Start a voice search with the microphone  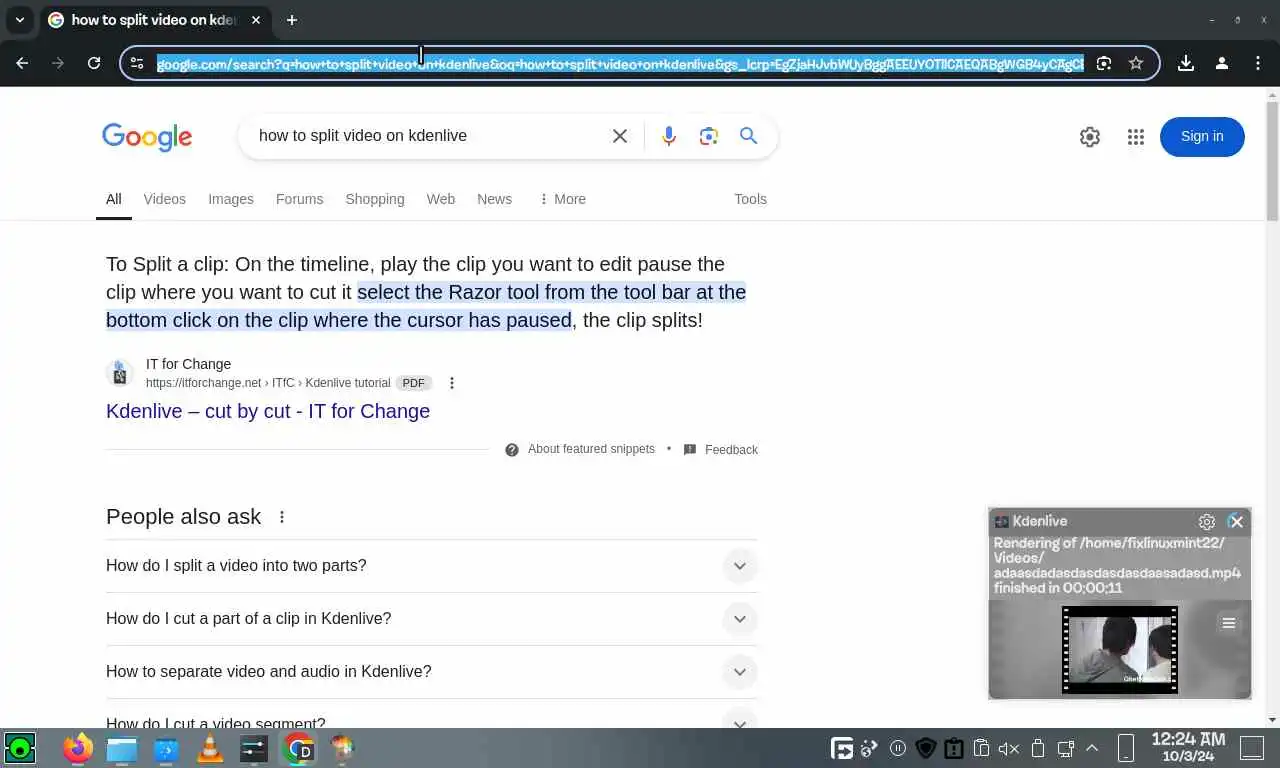[x=669, y=136]
